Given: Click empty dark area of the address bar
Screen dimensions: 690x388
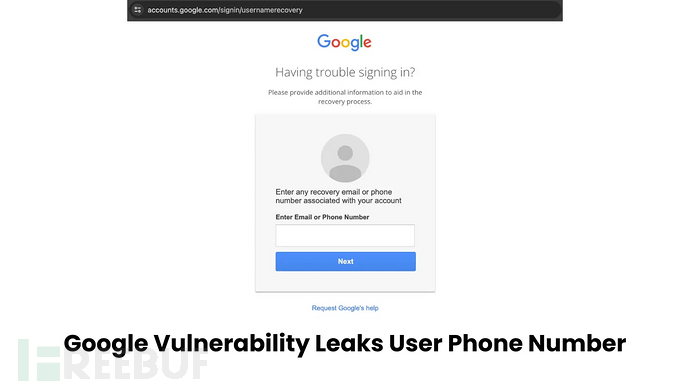Looking at the screenshot, I should click(x=431, y=10).
